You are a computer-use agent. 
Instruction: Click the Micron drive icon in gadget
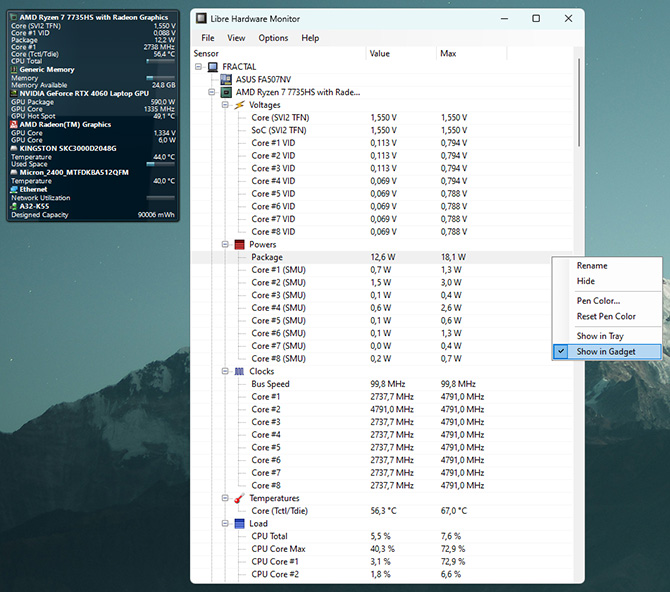click(x=14, y=172)
